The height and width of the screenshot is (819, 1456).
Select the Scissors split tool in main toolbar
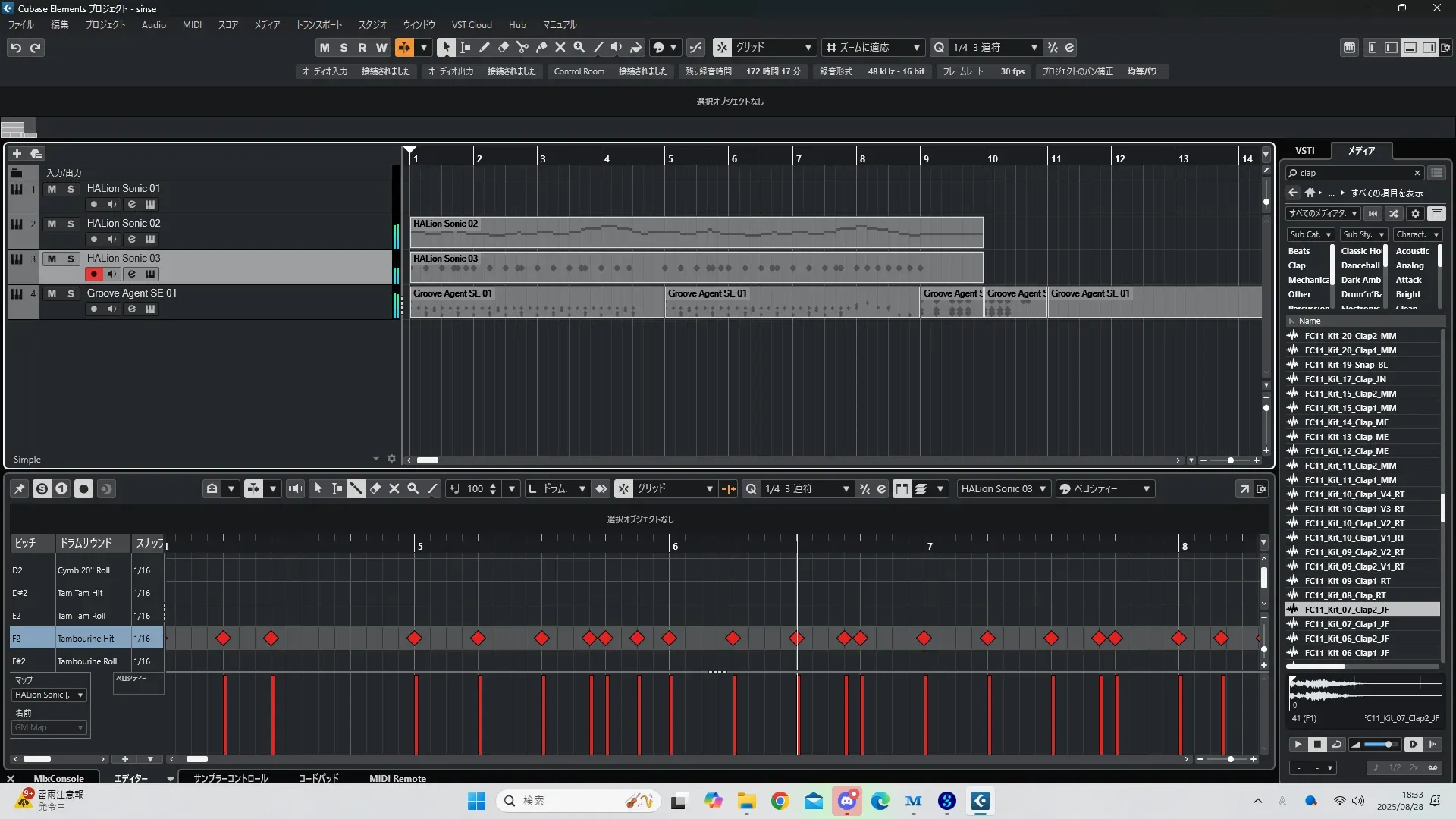click(522, 47)
